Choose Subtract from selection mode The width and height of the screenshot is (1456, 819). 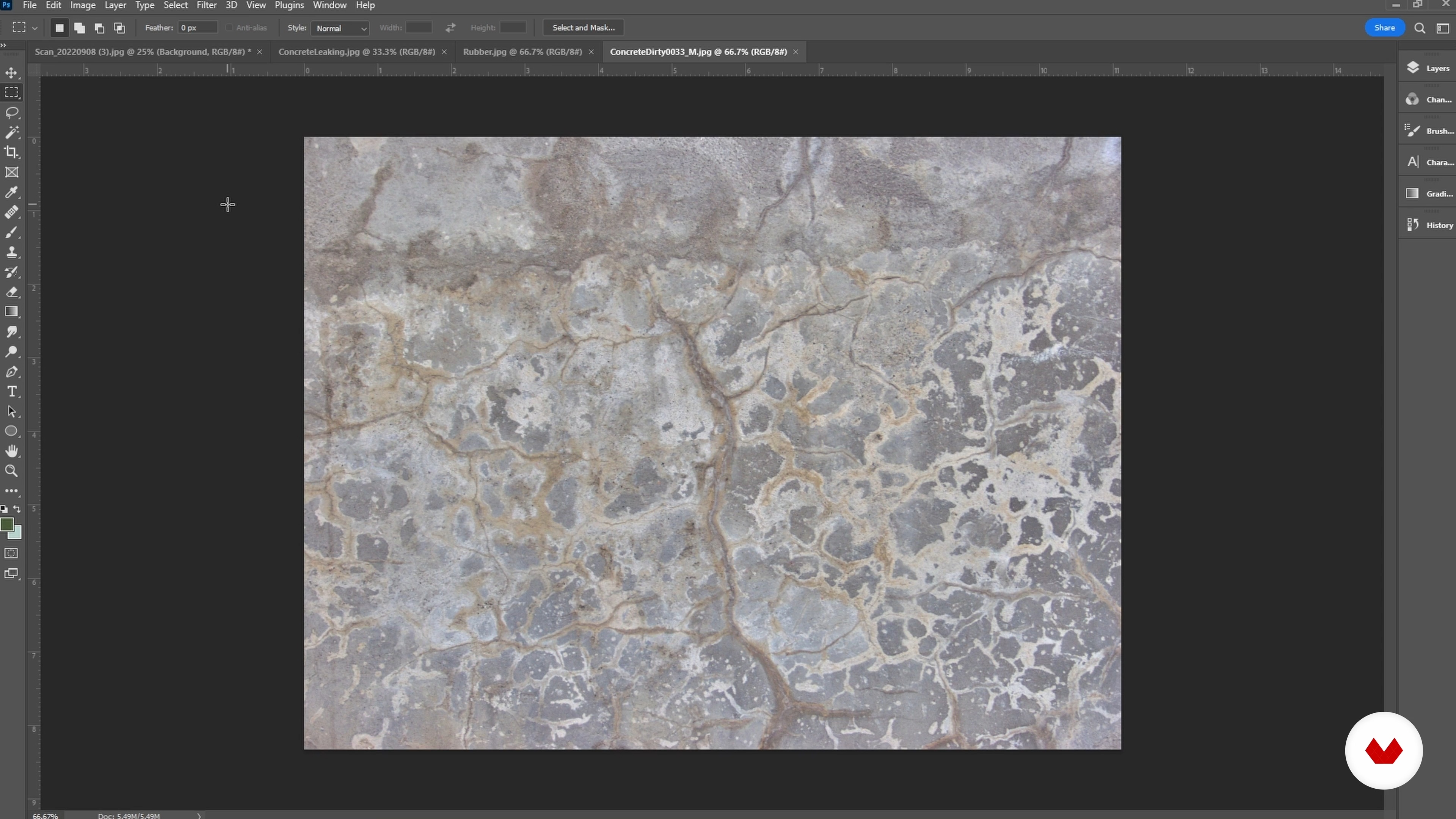[99, 28]
